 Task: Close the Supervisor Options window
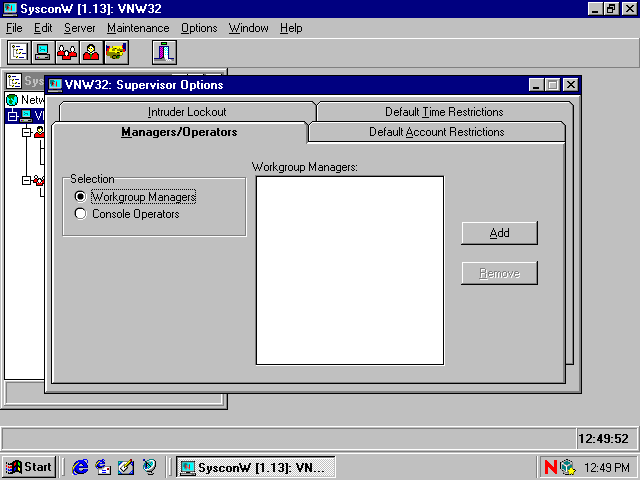(x=571, y=85)
